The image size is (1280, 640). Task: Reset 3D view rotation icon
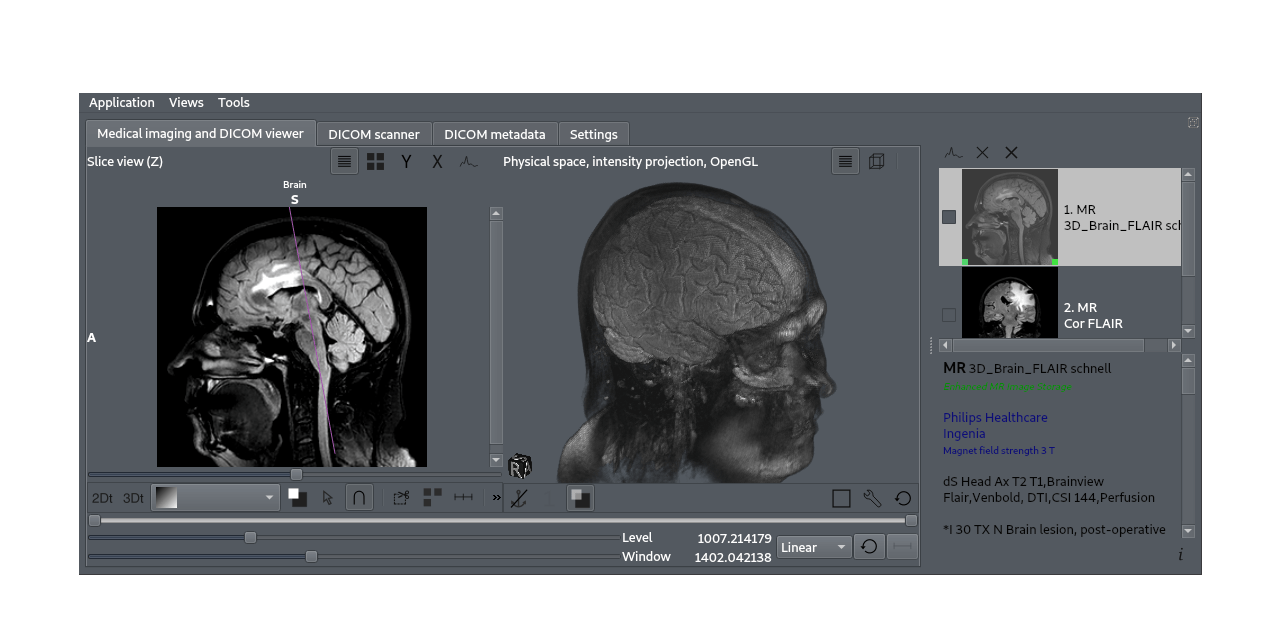pyautogui.click(x=903, y=498)
